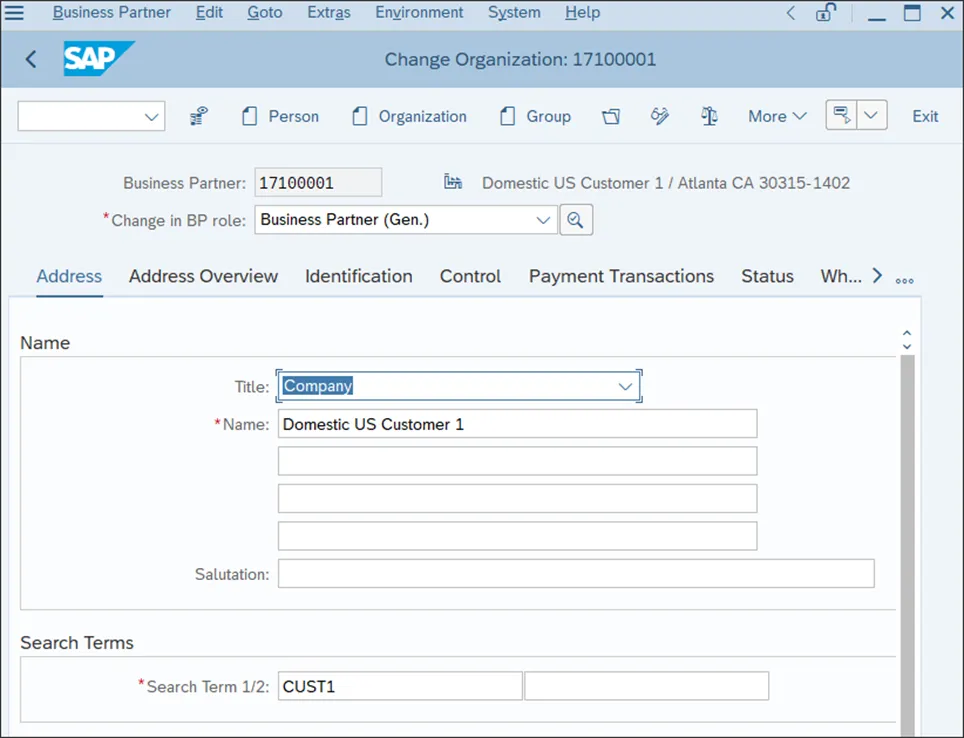Click the Salutation input field
Image resolution: width=964 pixels, height=738 pixels.
576,574
